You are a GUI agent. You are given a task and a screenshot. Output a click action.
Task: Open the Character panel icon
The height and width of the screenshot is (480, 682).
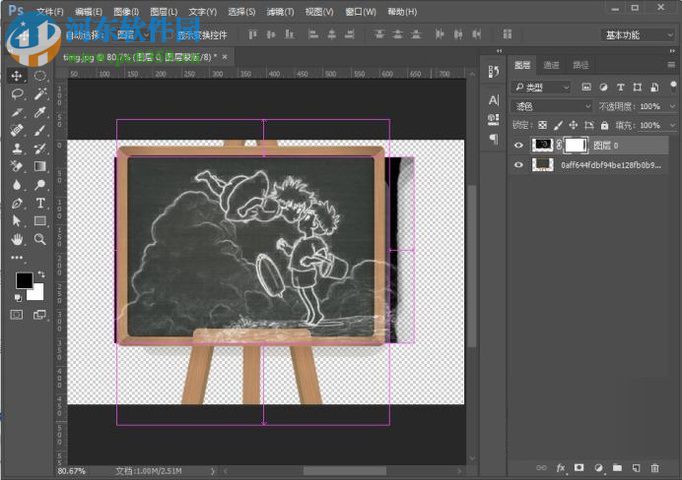[494, 100]
